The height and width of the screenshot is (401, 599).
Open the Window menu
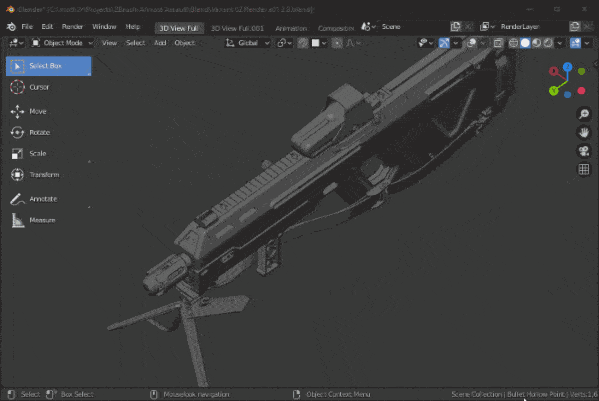pyautogui.click(x=104, y=27)
